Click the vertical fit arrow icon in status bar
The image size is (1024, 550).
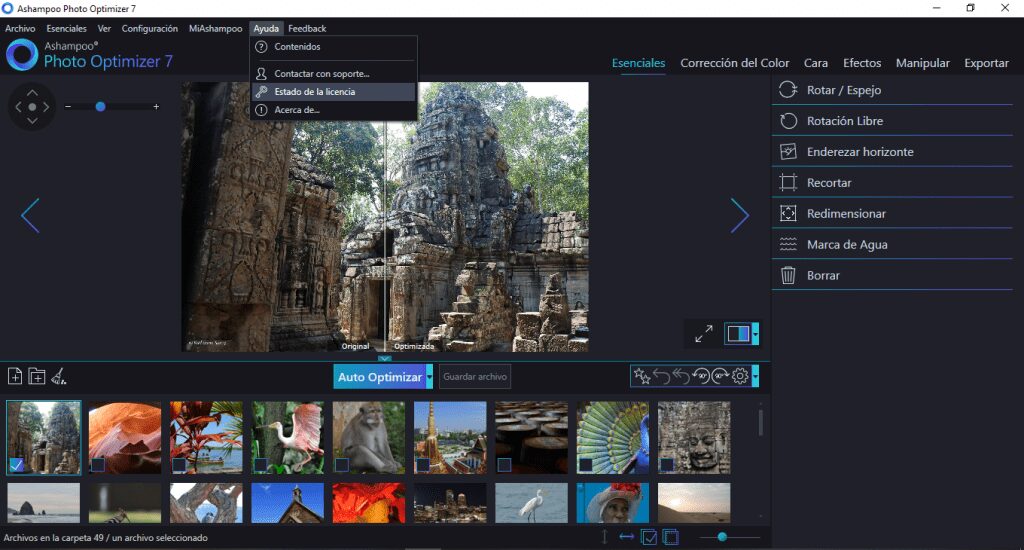(604, 537)
